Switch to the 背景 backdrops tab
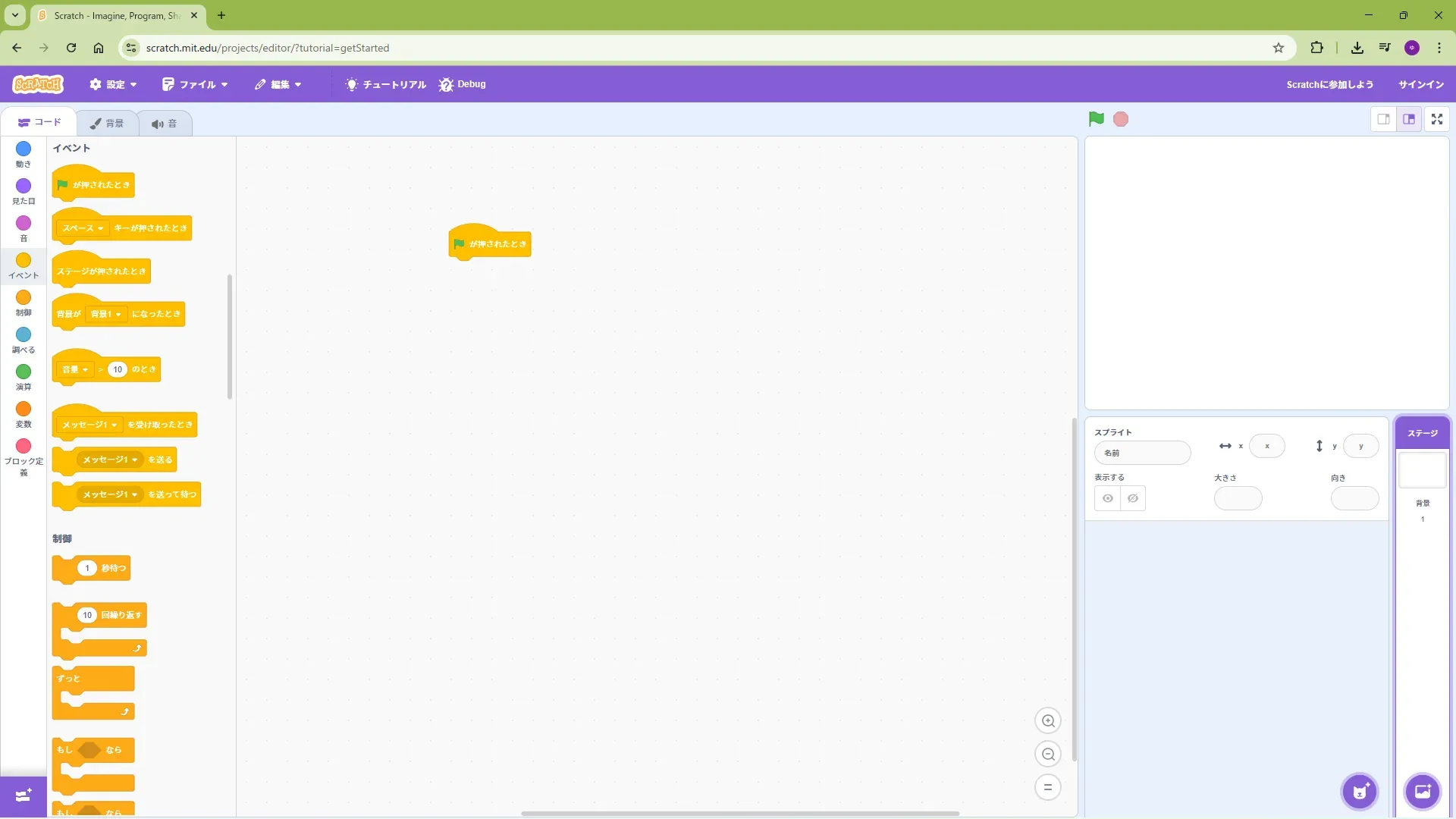 107,124
